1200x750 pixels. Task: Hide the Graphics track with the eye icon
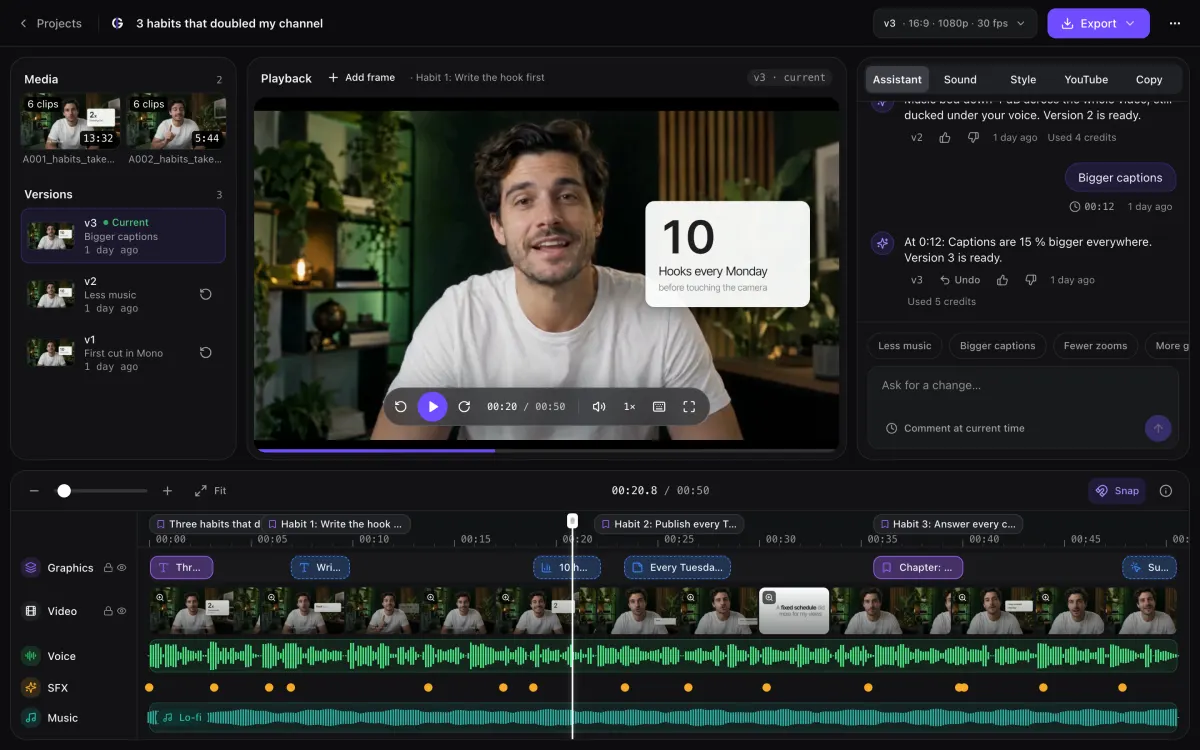click(122, 568)
